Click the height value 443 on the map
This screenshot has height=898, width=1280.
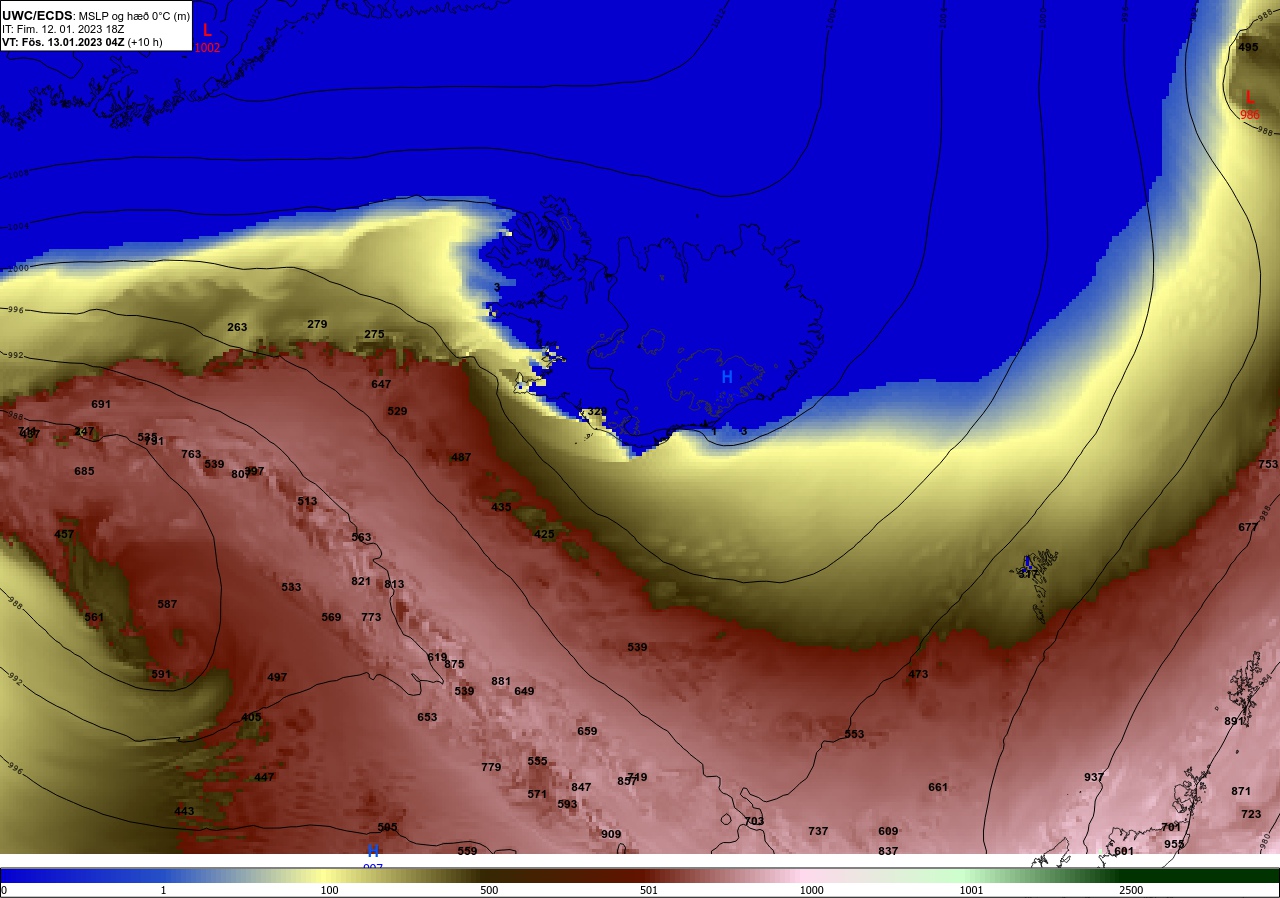pyautogui.click(x=184, y=812)
